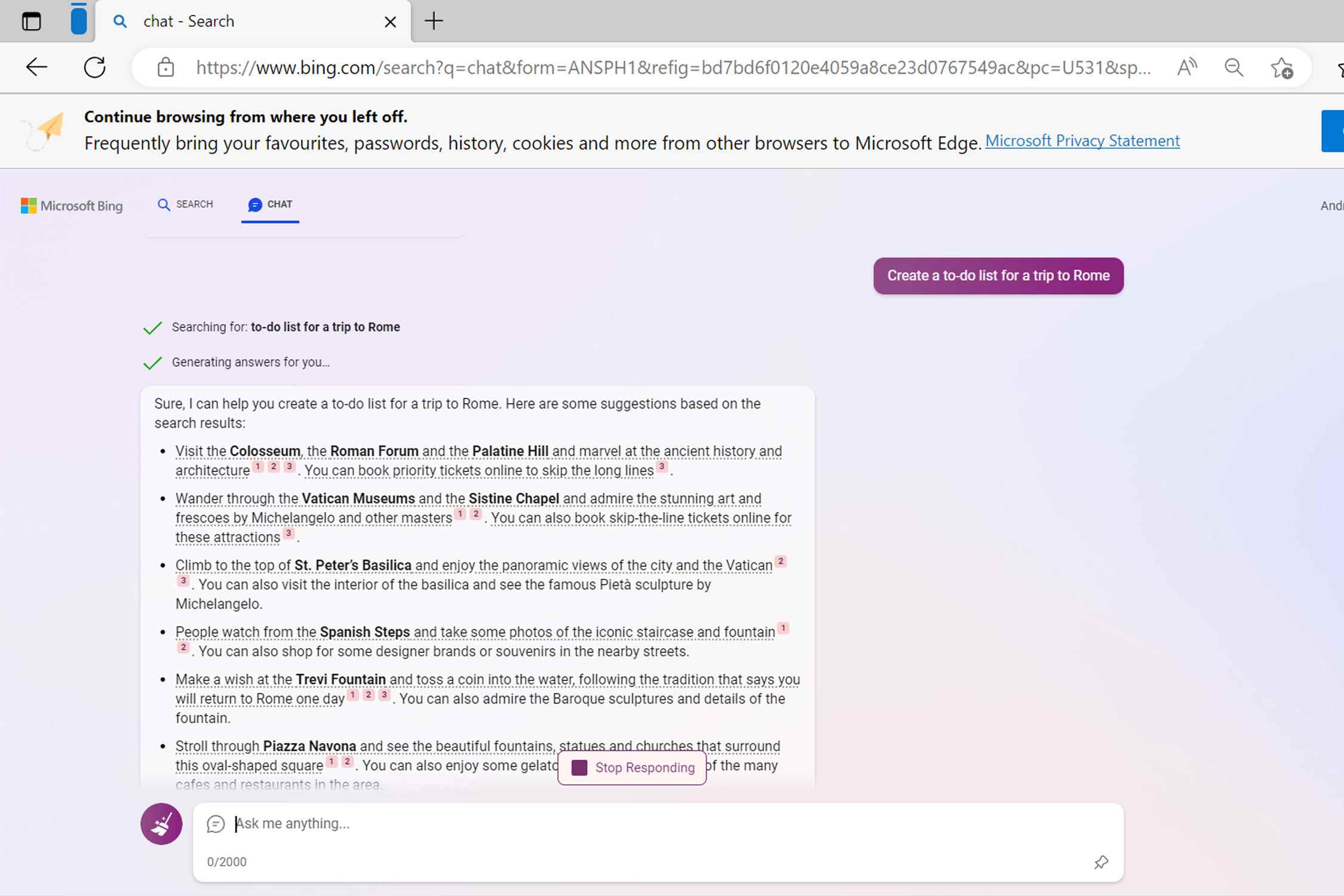Open a new tab with plus icon

click(x=434, y=22)
